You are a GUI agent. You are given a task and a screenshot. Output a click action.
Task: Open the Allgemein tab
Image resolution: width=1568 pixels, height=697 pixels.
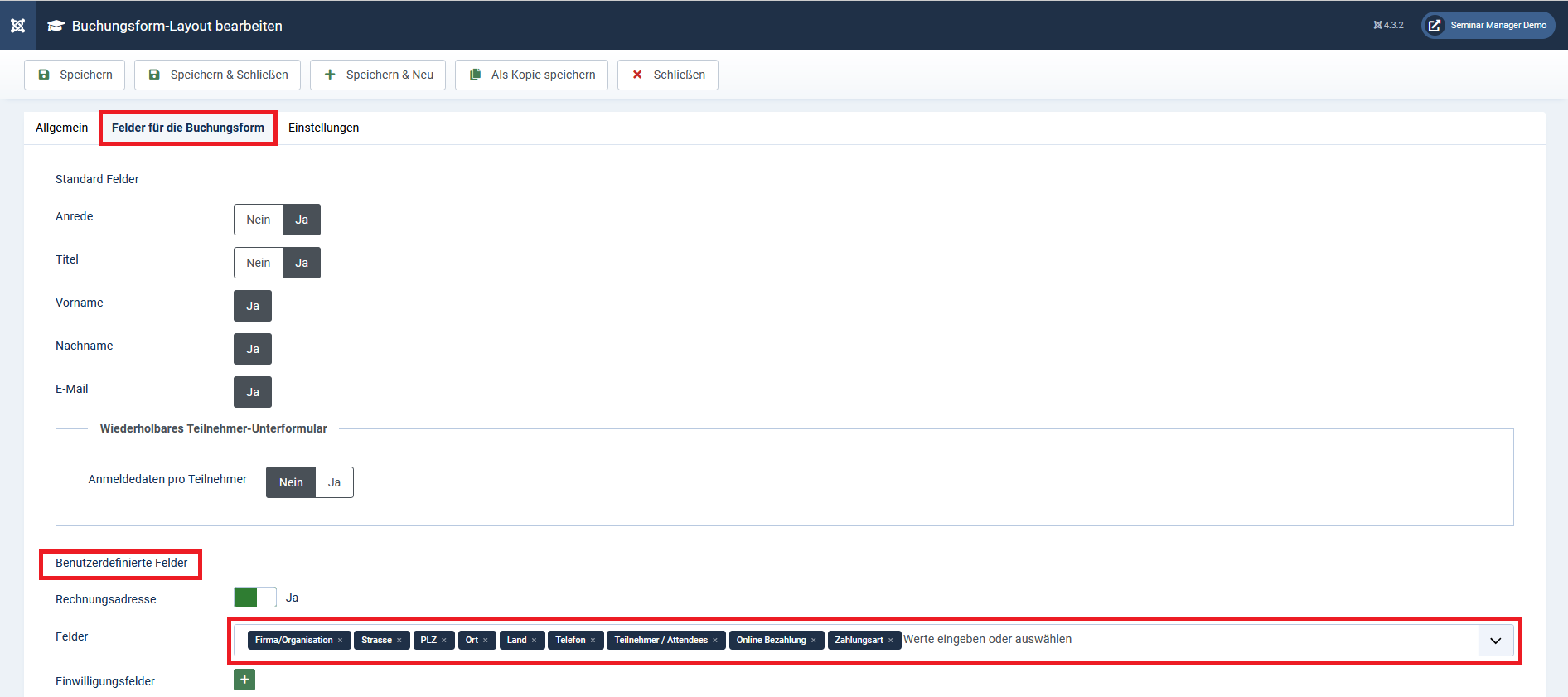[61, 128]
